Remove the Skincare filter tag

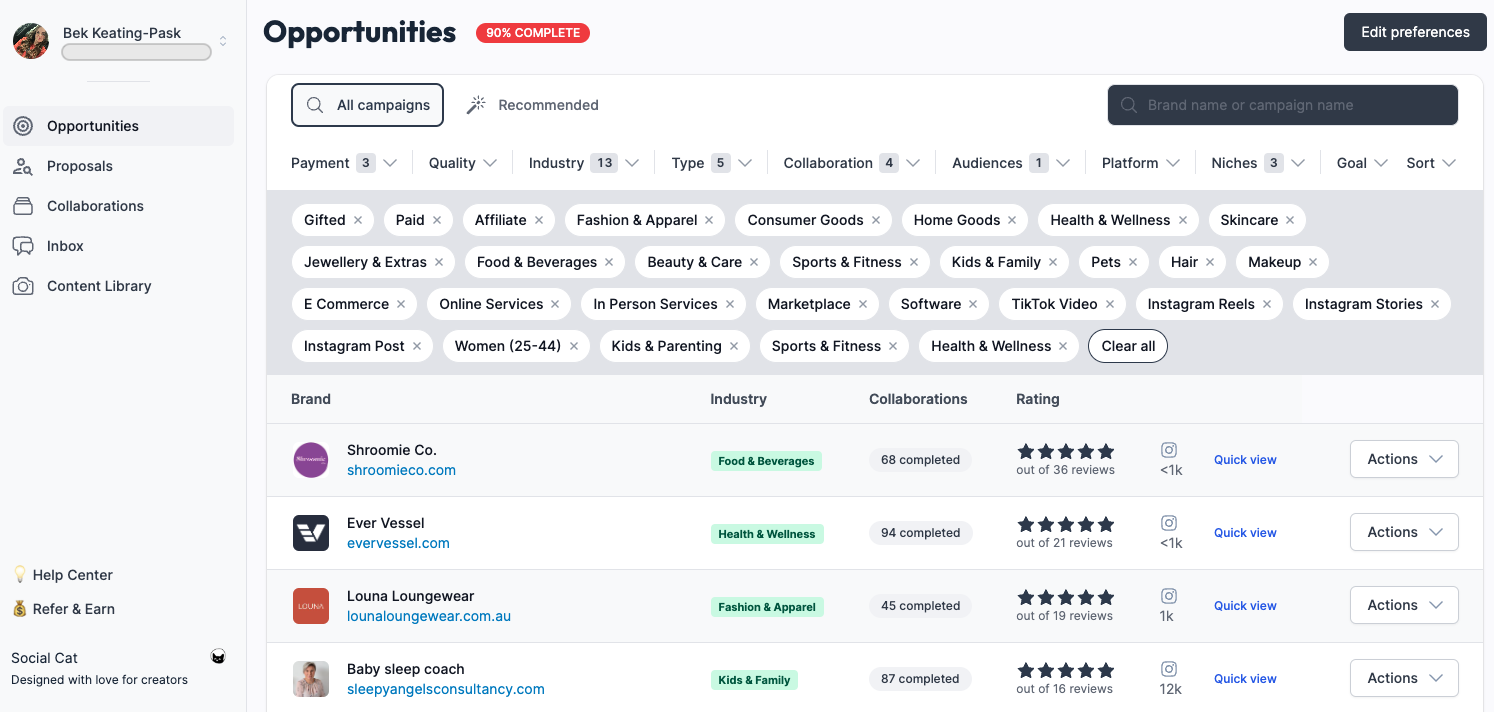tap(1290, 220)
